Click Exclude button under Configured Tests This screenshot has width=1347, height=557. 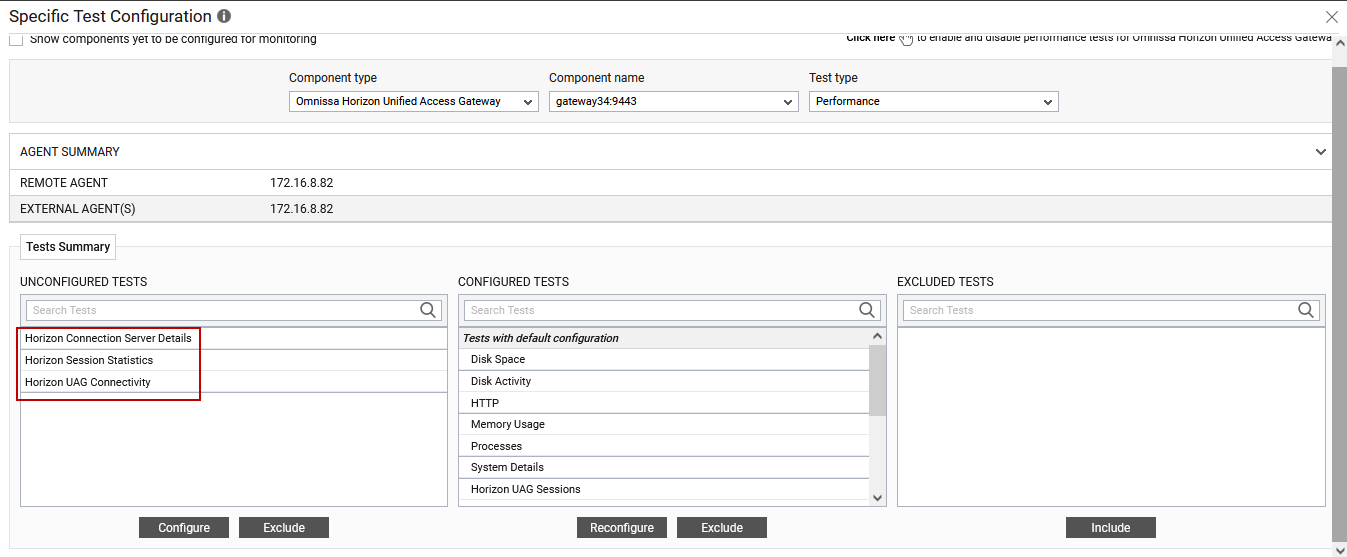point(722,528)
